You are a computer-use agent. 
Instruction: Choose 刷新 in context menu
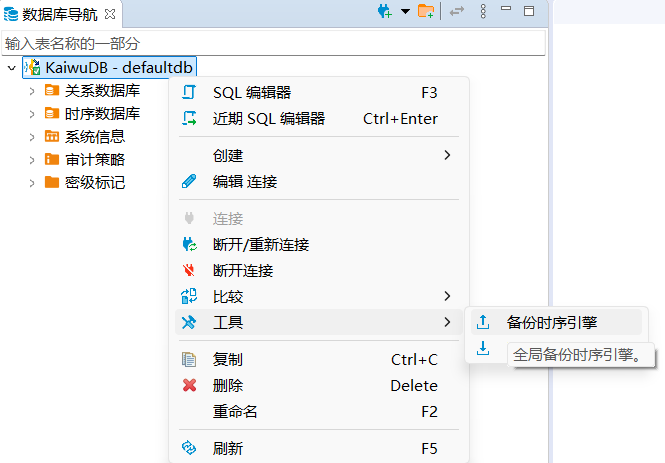(x=319, y=448)
